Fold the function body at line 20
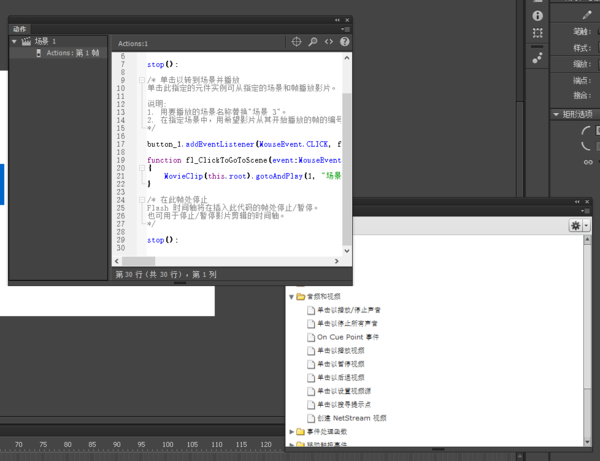This screenshot has height=461, width=600. coord(142,168)
